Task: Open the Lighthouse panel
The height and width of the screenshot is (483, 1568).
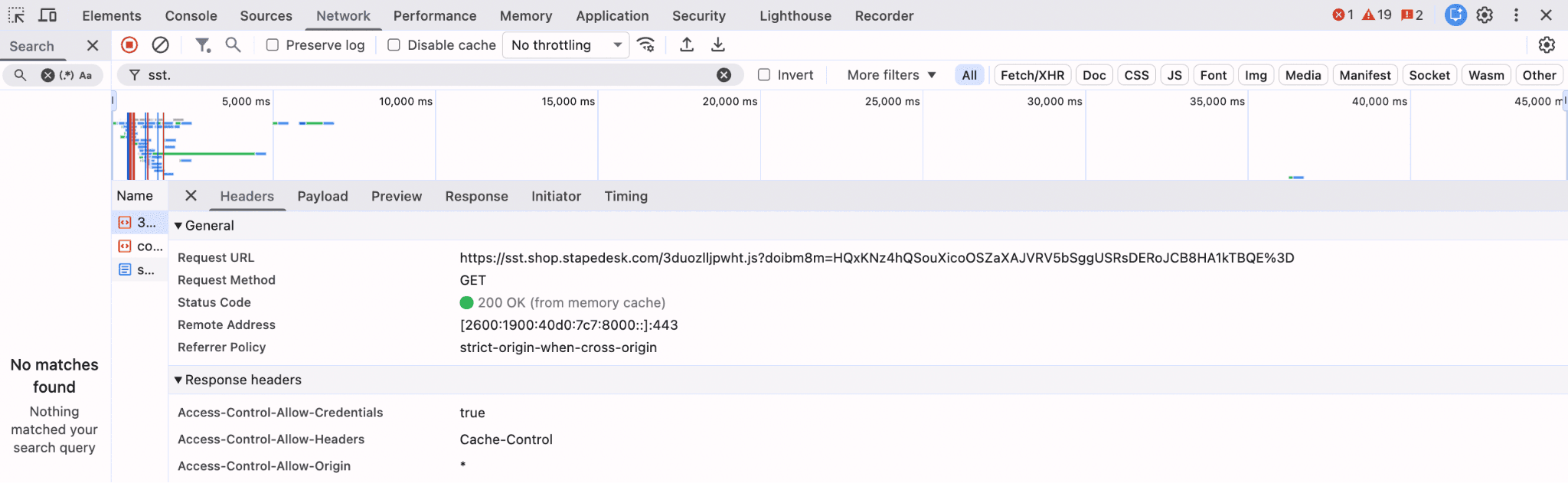Action: [x=795, y=16]
